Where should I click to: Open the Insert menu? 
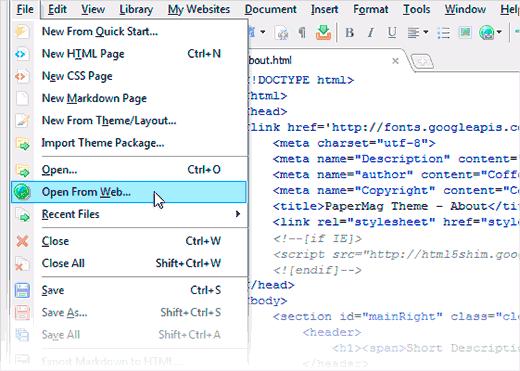pos(324,9)
